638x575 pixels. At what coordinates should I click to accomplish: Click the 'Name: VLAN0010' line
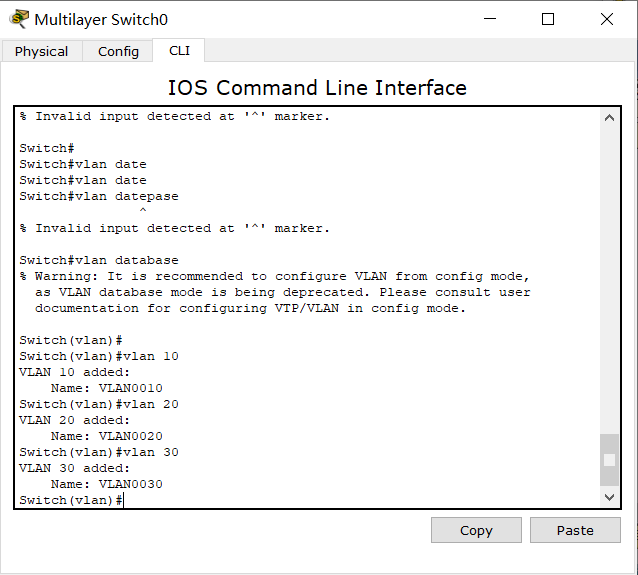pos(107,388)
